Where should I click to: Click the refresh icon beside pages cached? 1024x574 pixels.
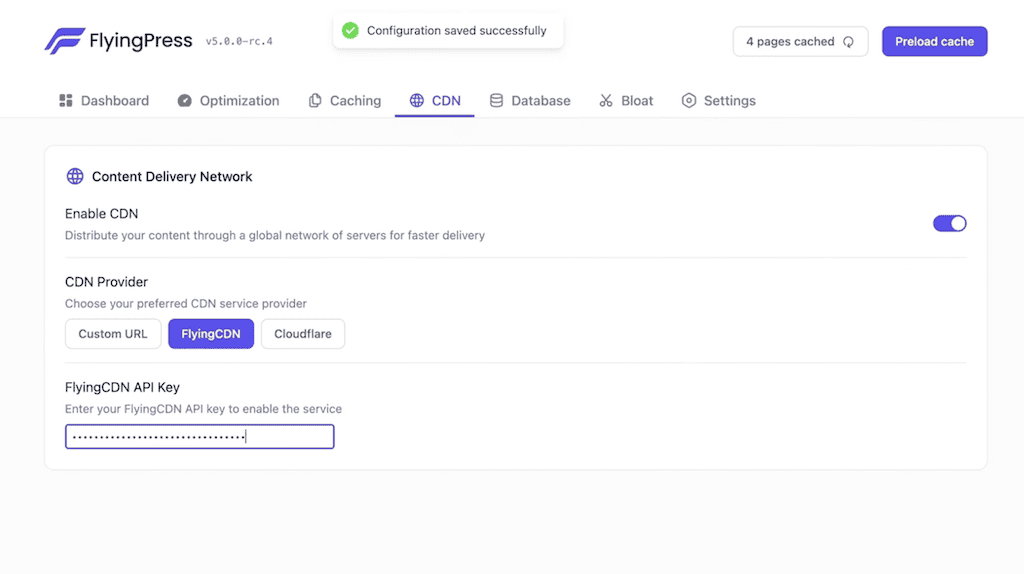848,42
